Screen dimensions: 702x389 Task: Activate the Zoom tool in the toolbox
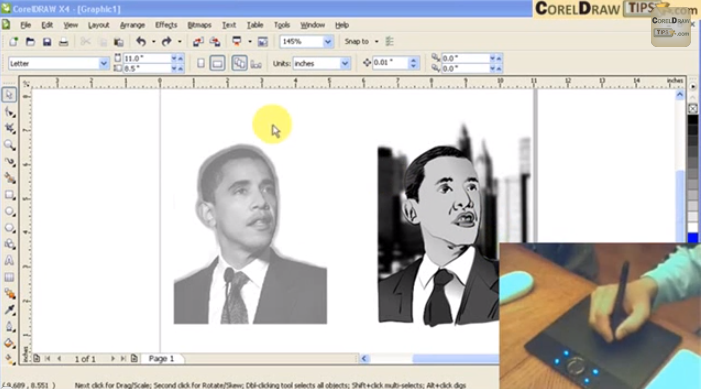(x=9, y=145)
